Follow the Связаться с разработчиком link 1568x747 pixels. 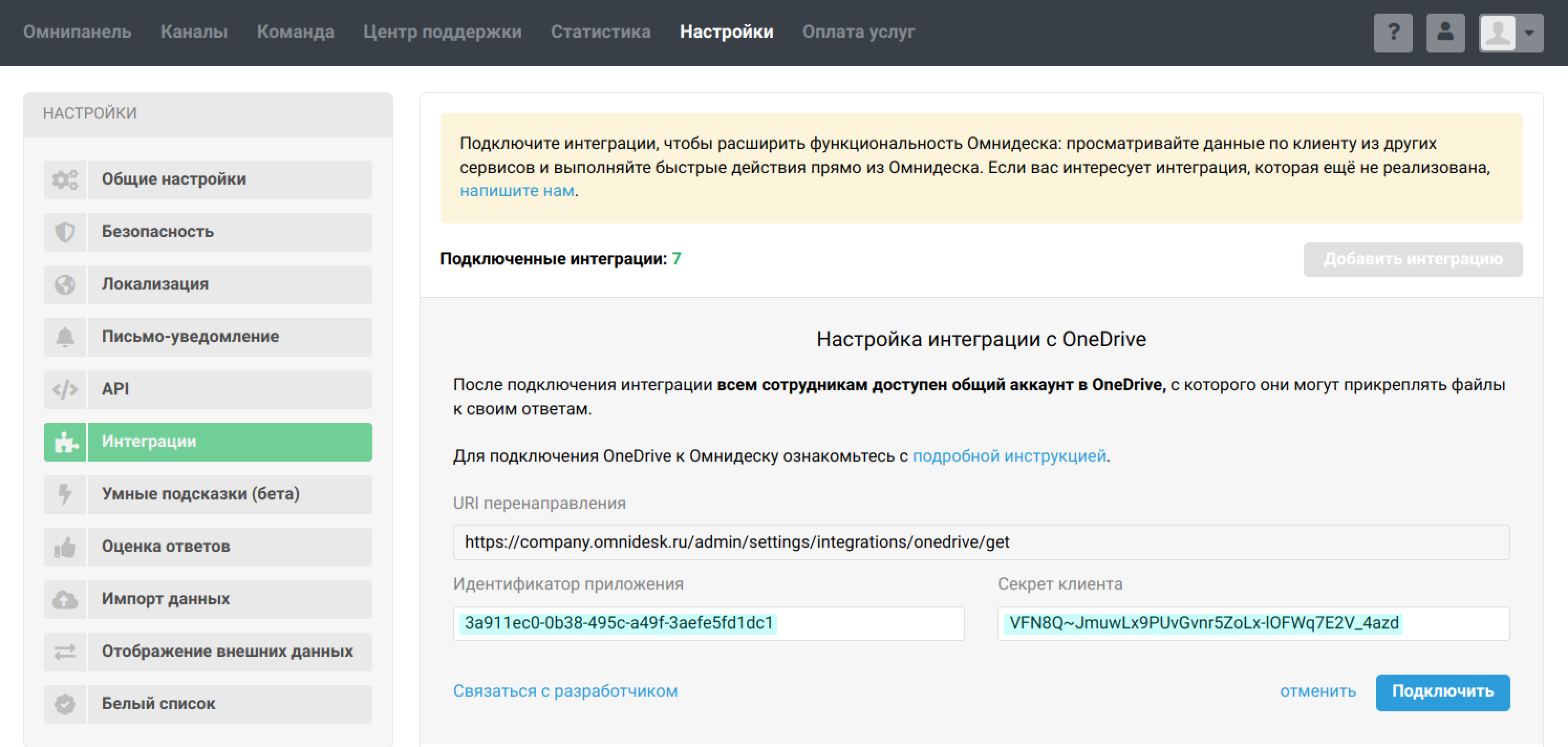(x=565, y=691)
